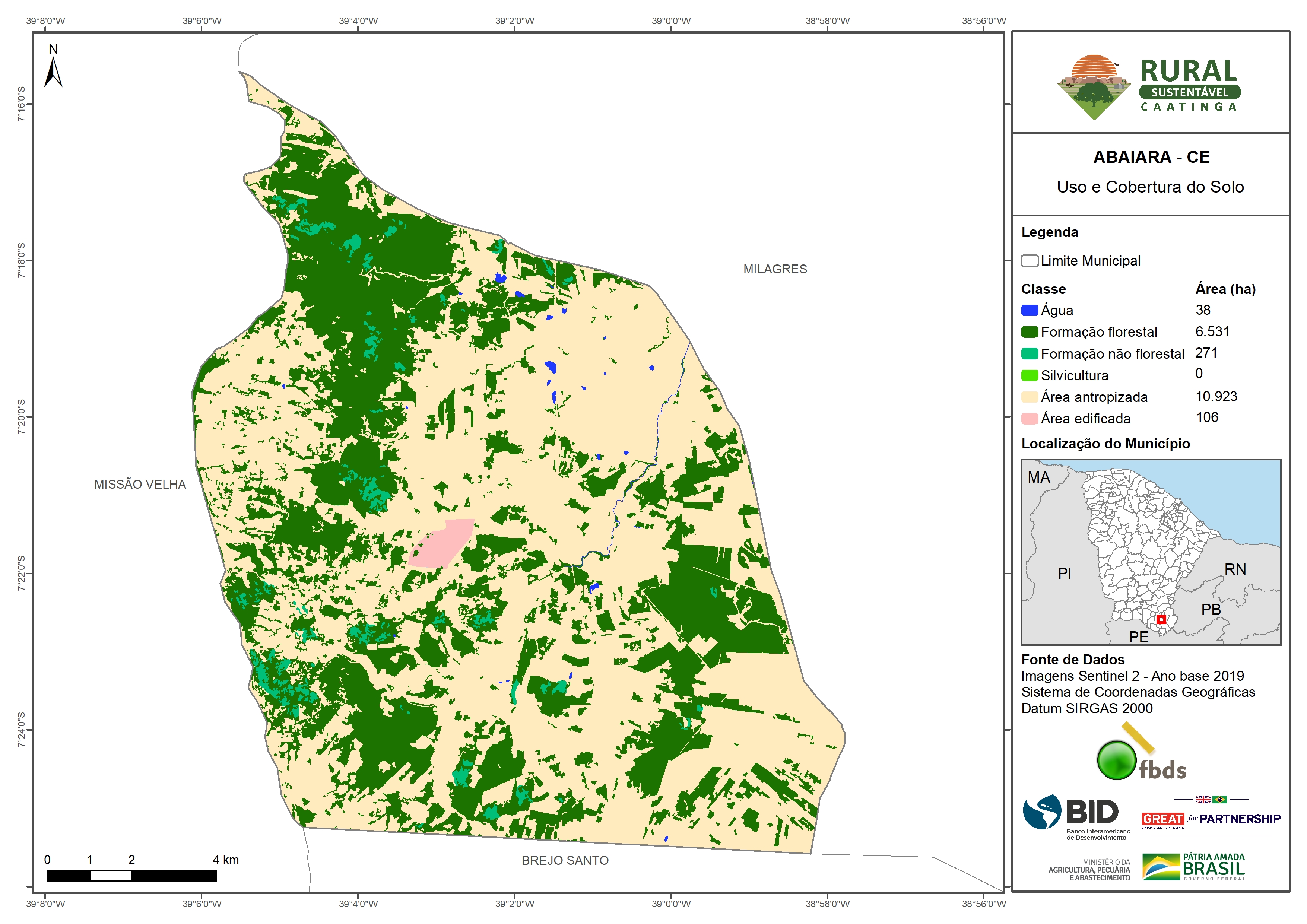This screenshot has height=924, width=1307.
Task: Click the Limite Municipal legend symbol
Action: [1029, 261]
